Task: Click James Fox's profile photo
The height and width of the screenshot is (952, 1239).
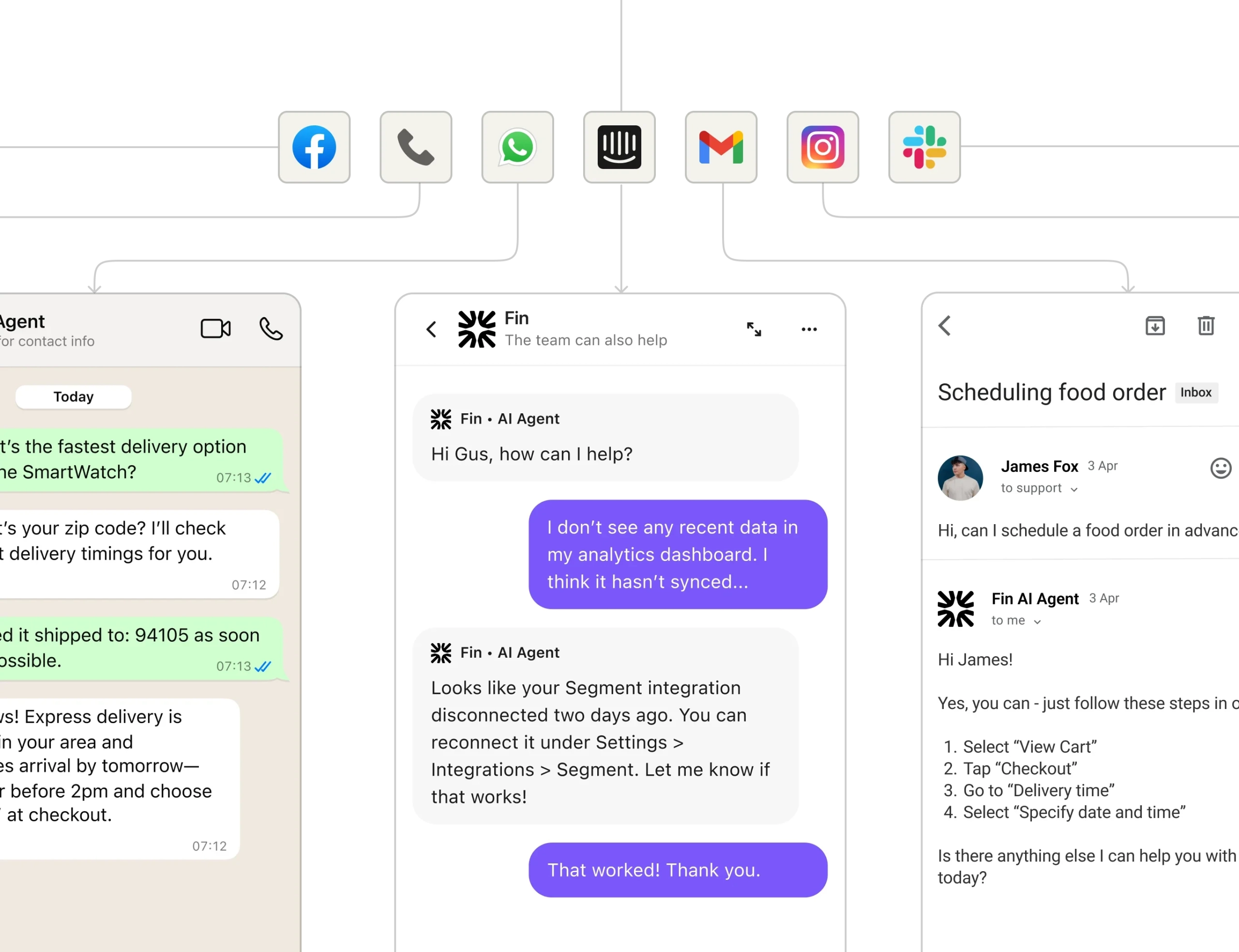Action: (x=960, y=478)
